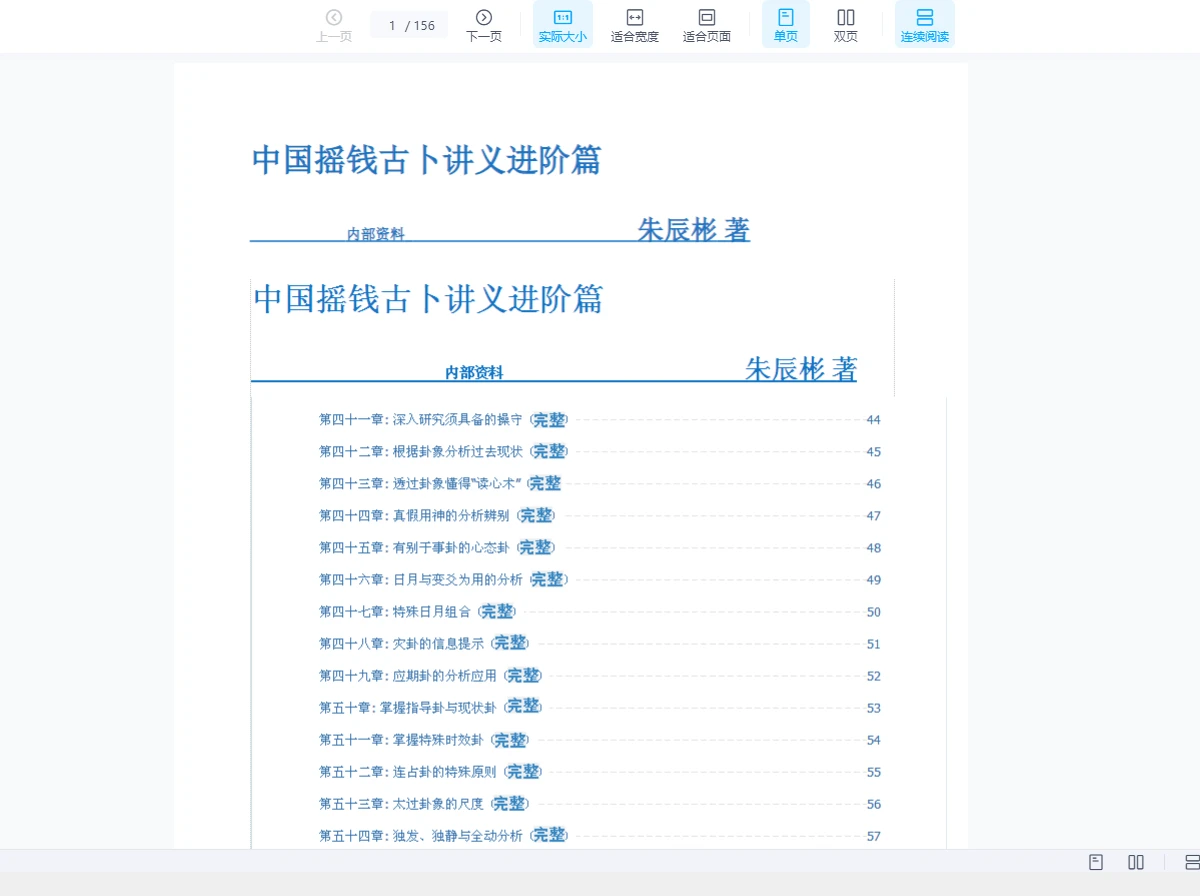Go to the next page (下一页)
Image resolution: width=1200 pixels, height=896 pixels.
pos(484,25)
